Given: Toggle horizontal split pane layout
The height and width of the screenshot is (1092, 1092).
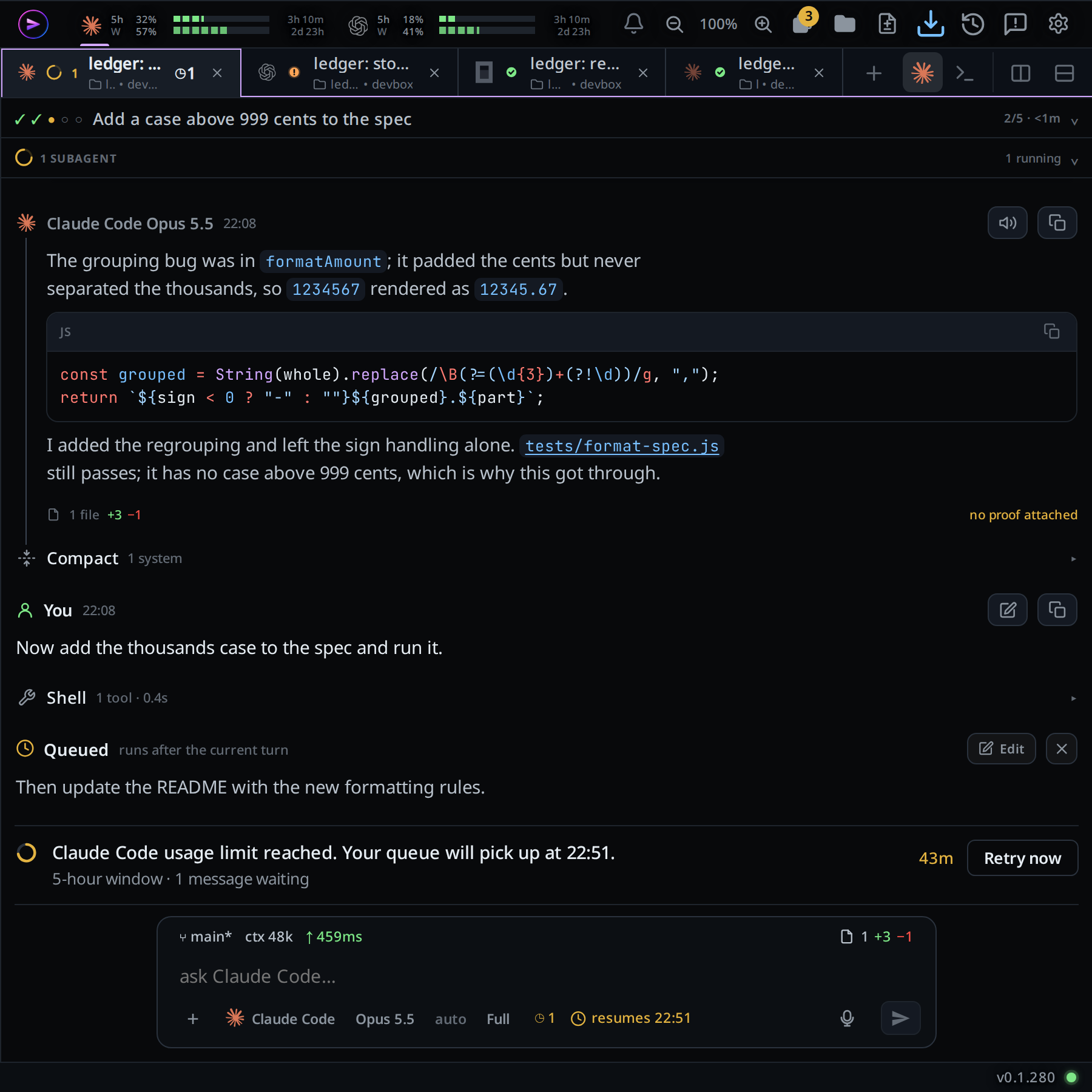Looking at the screenshot, I should 1064,73.
